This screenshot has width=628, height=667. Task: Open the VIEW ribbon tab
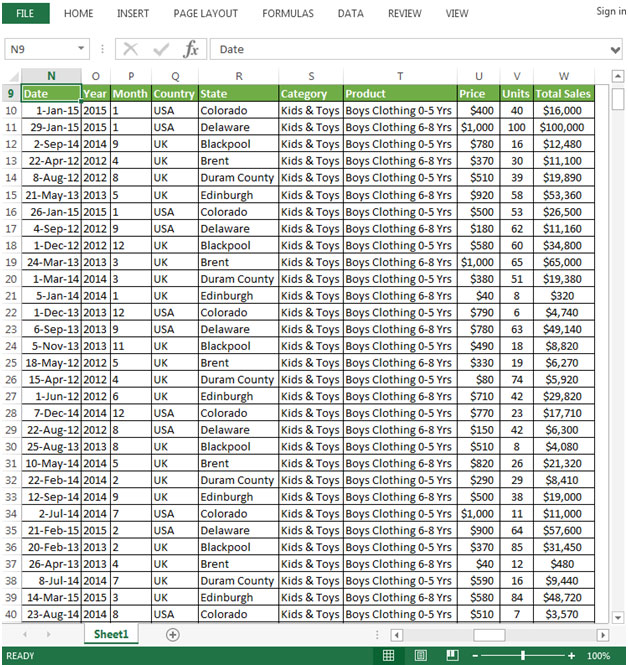click(457, 14)
